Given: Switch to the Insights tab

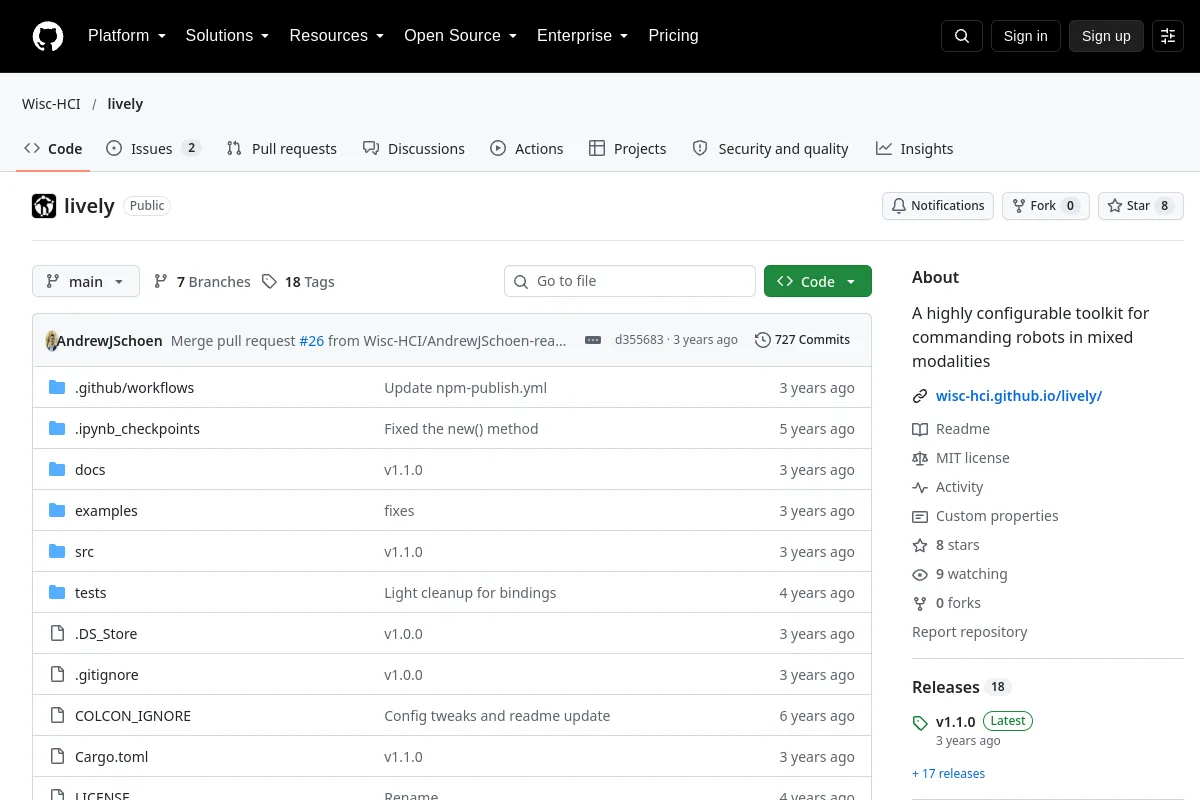Looking at the screenshot, I should click(915, 149).
